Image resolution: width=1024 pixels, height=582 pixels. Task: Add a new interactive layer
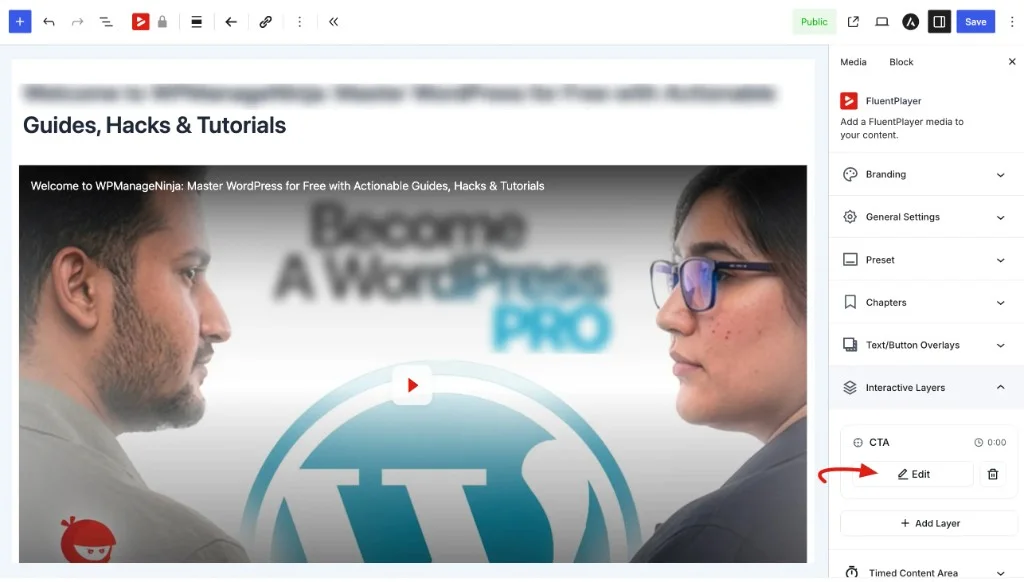pos(929,523)
